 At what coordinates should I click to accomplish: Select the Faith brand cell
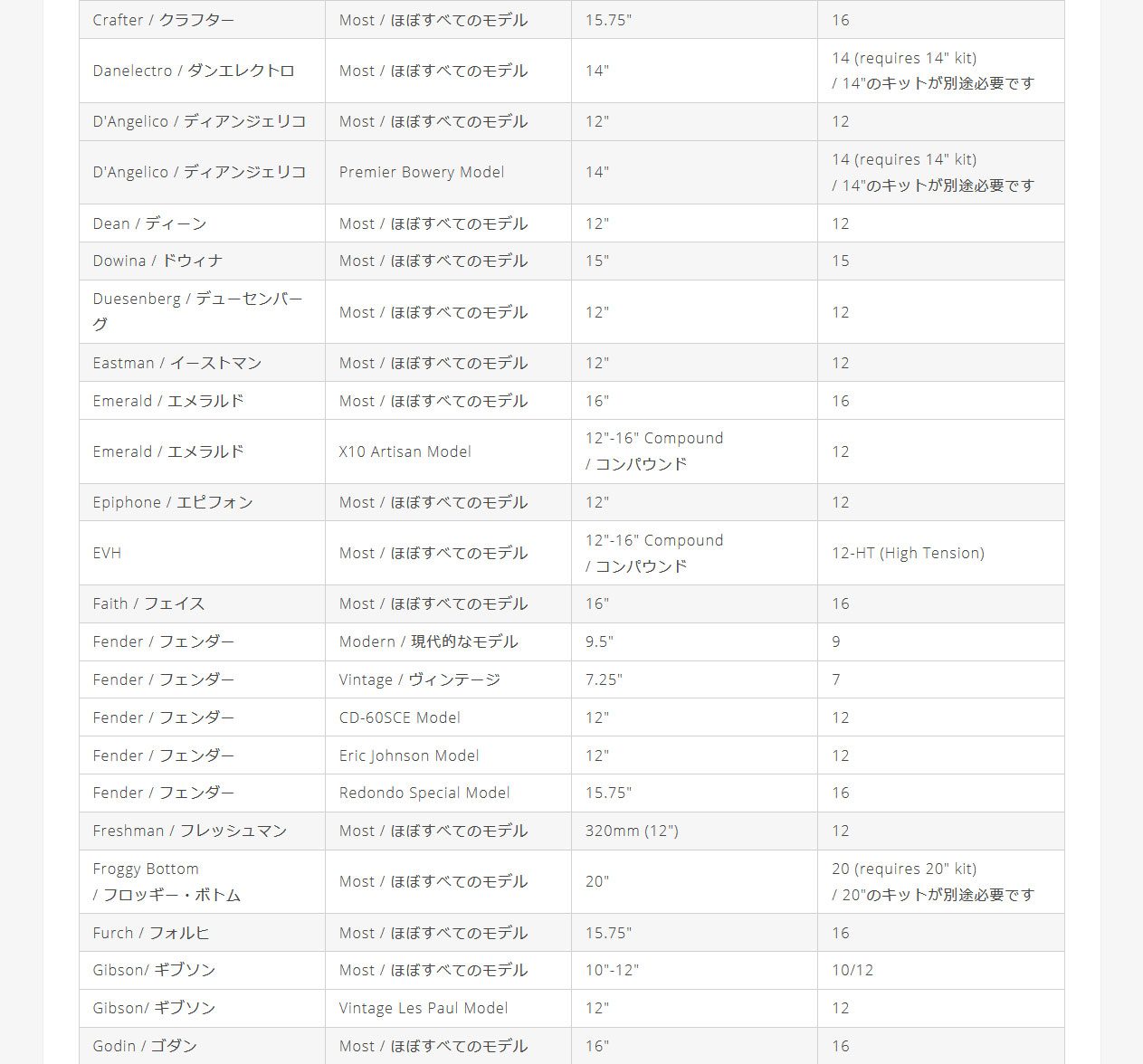pyautogui.click(x=149, y=603)
